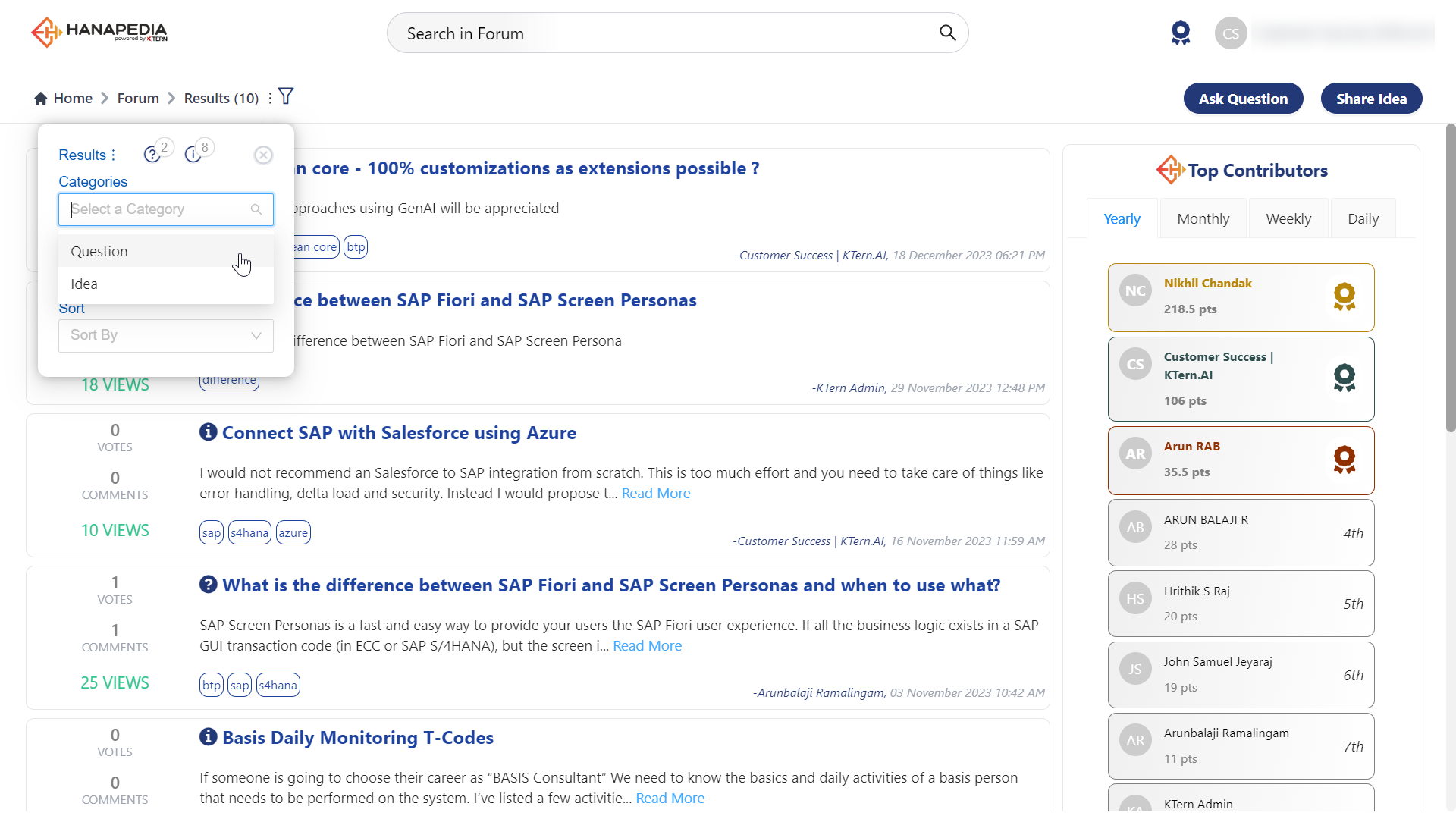Click the AB avatar of ARUN BALAJI R
This screenshot has height=819, width=1456.
tap(1135, 527)
